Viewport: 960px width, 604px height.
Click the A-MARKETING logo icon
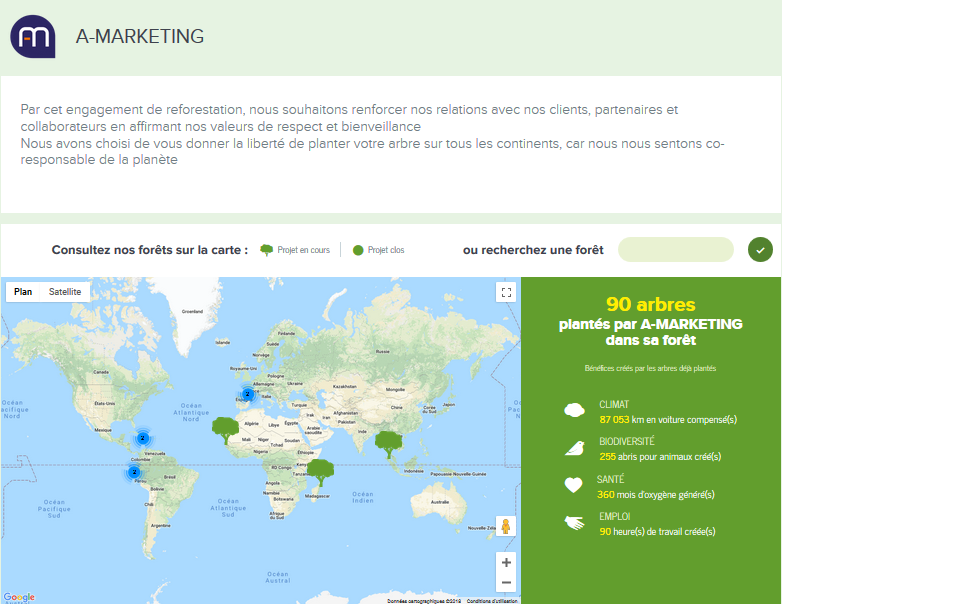[x=32, y=37]
